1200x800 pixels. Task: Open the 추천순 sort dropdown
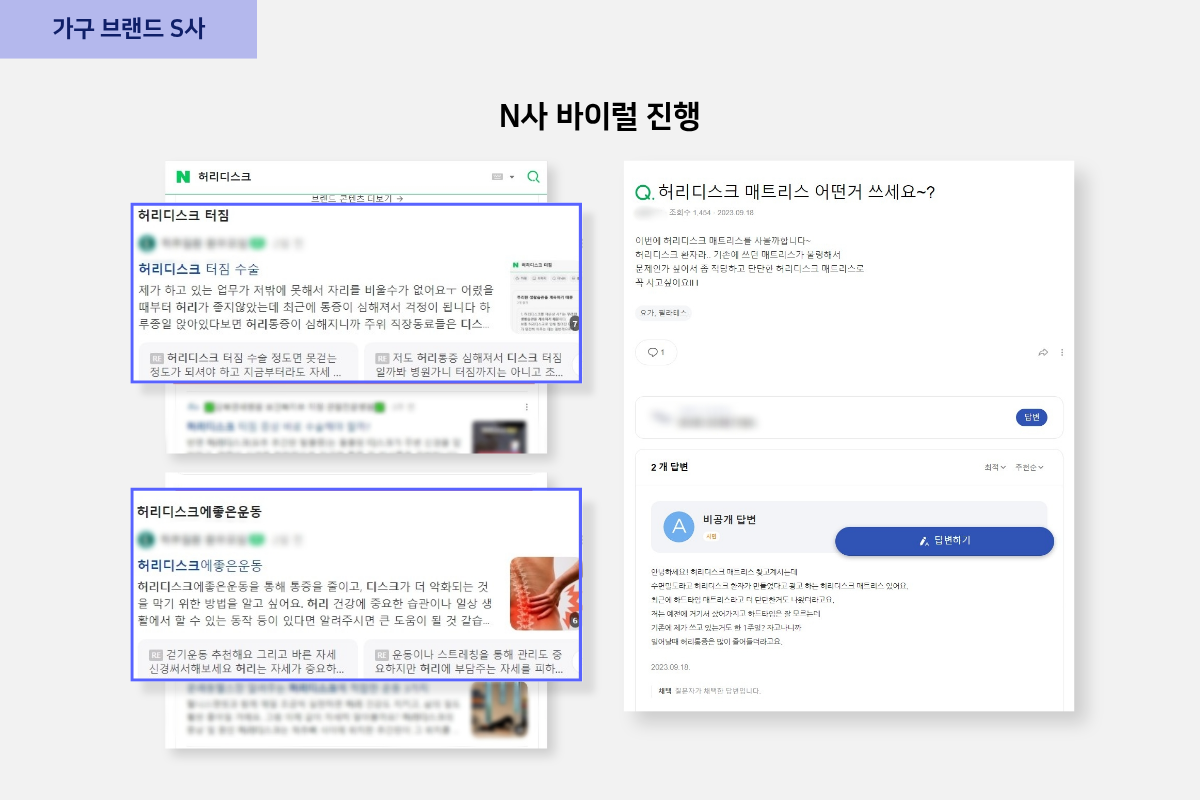pos(1029,467)
